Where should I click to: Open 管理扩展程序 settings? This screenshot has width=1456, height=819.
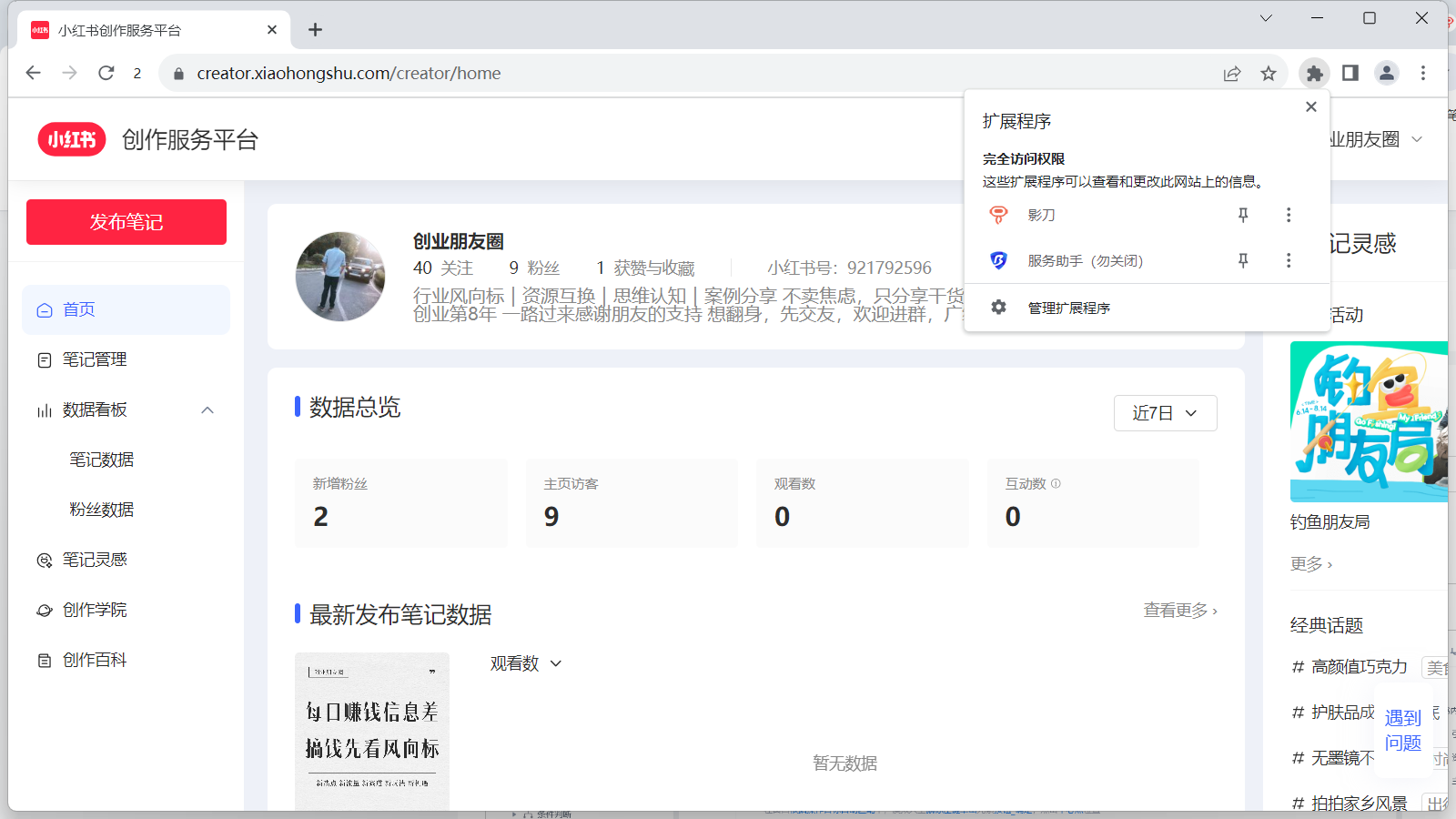tap(1068, 308)
